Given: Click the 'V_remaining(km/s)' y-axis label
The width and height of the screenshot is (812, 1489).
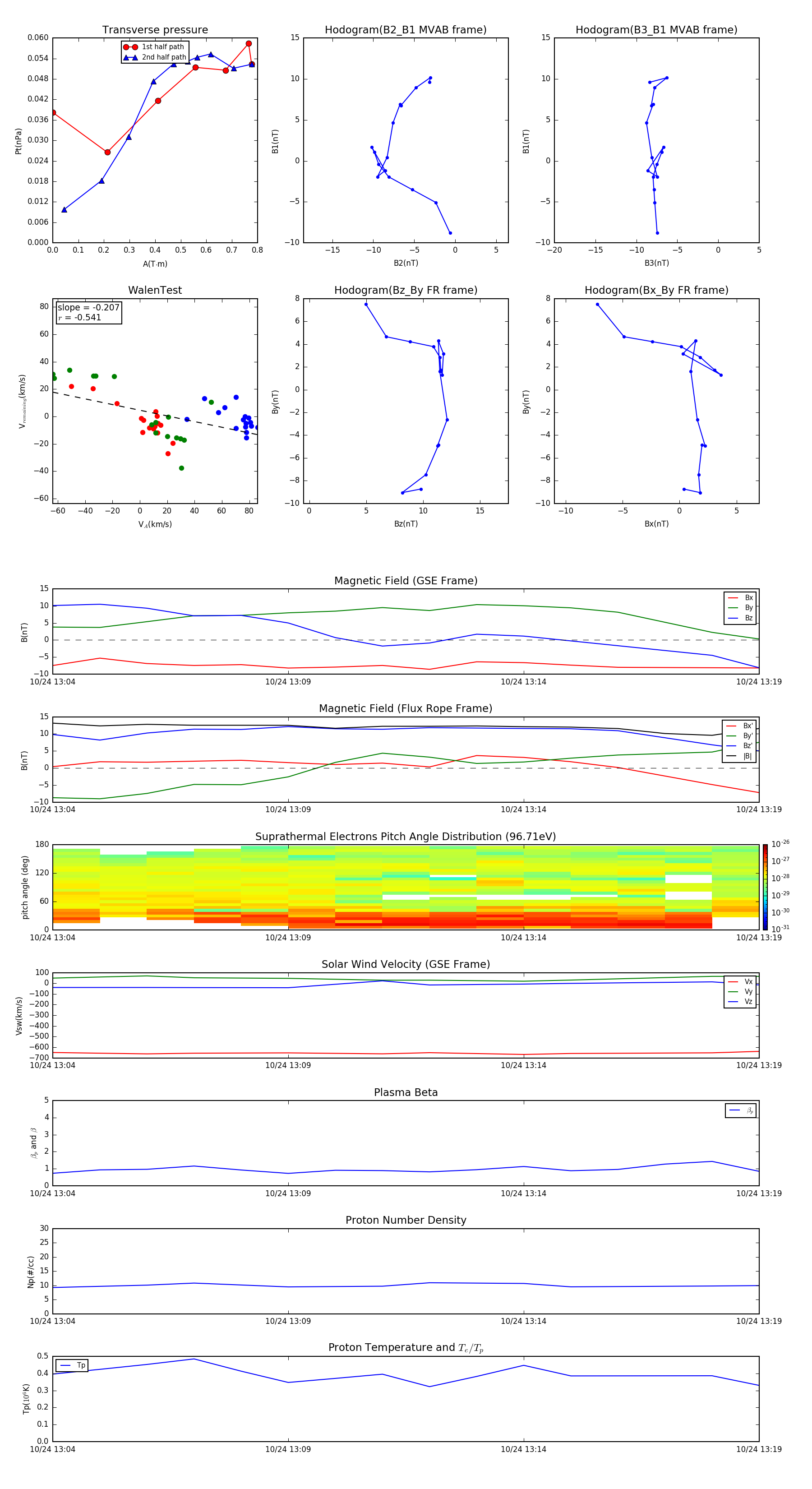Looking at the screenshot, I should pos(22,401).
